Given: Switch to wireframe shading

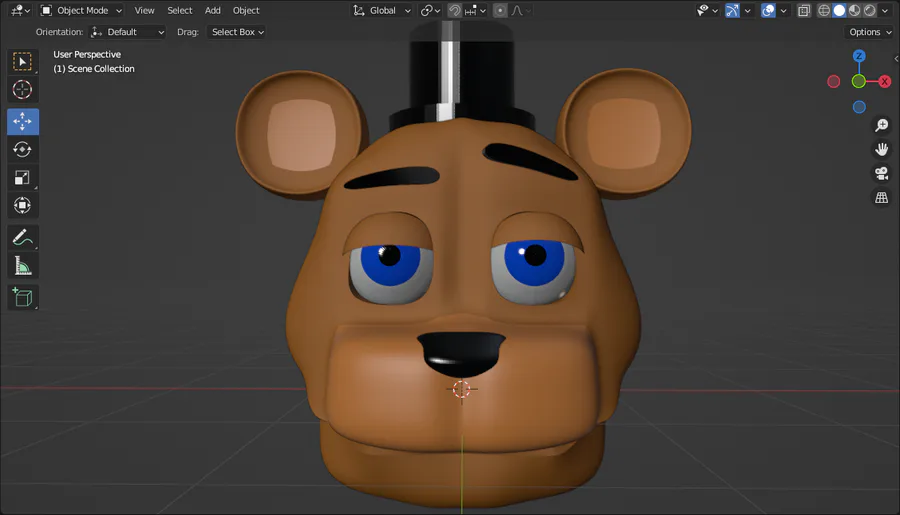Looking at the screenshot, I should [x=824, y=10].
